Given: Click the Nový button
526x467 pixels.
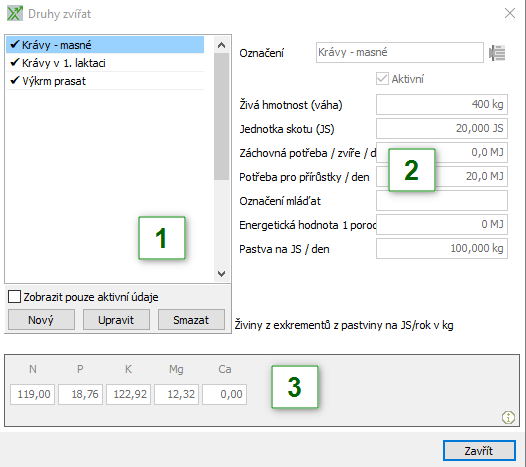Looking at the screenshot, I should pyautogui.click(x=41, y=320).
